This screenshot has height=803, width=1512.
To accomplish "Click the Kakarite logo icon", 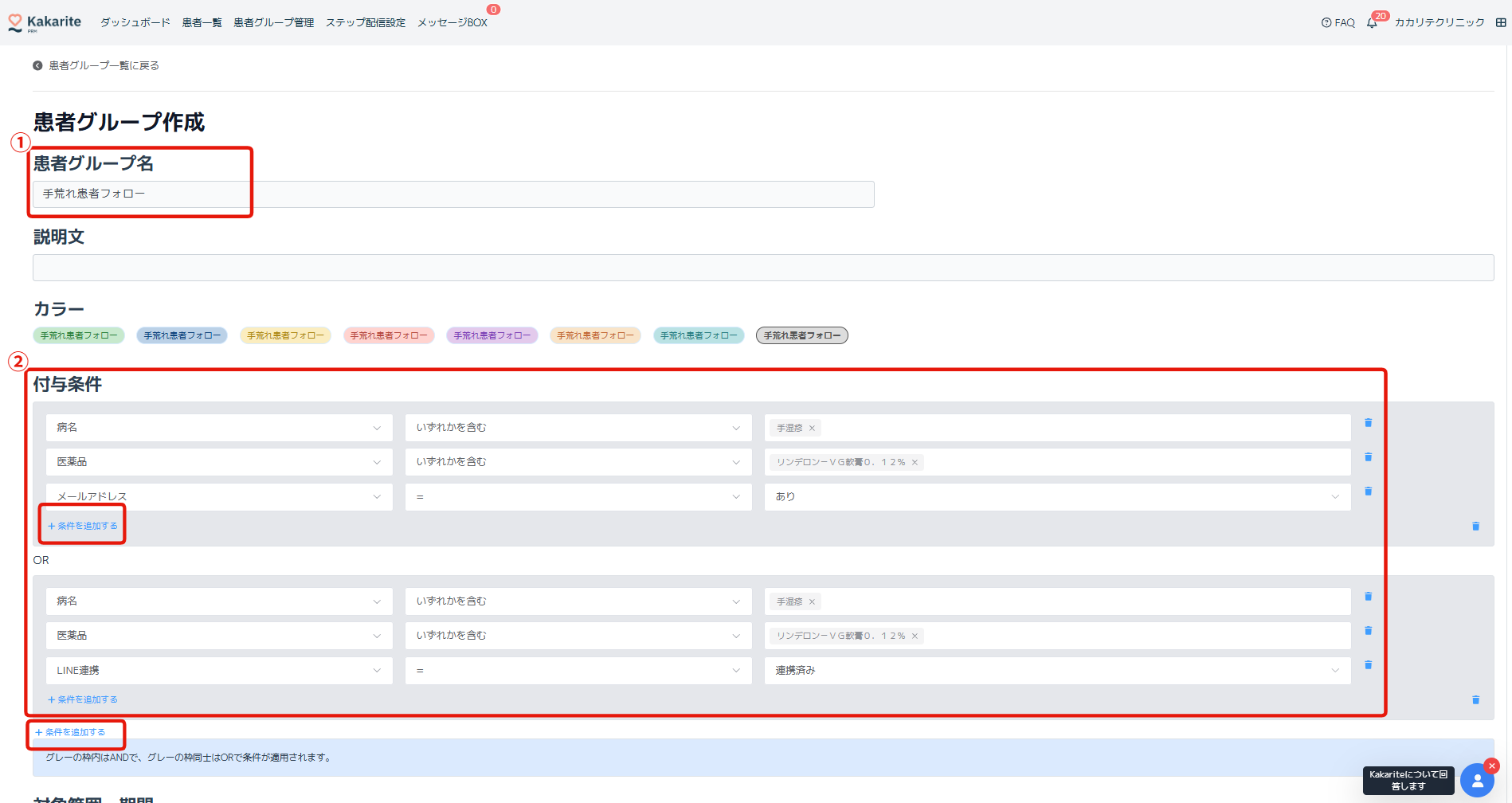I will [15, 23].
